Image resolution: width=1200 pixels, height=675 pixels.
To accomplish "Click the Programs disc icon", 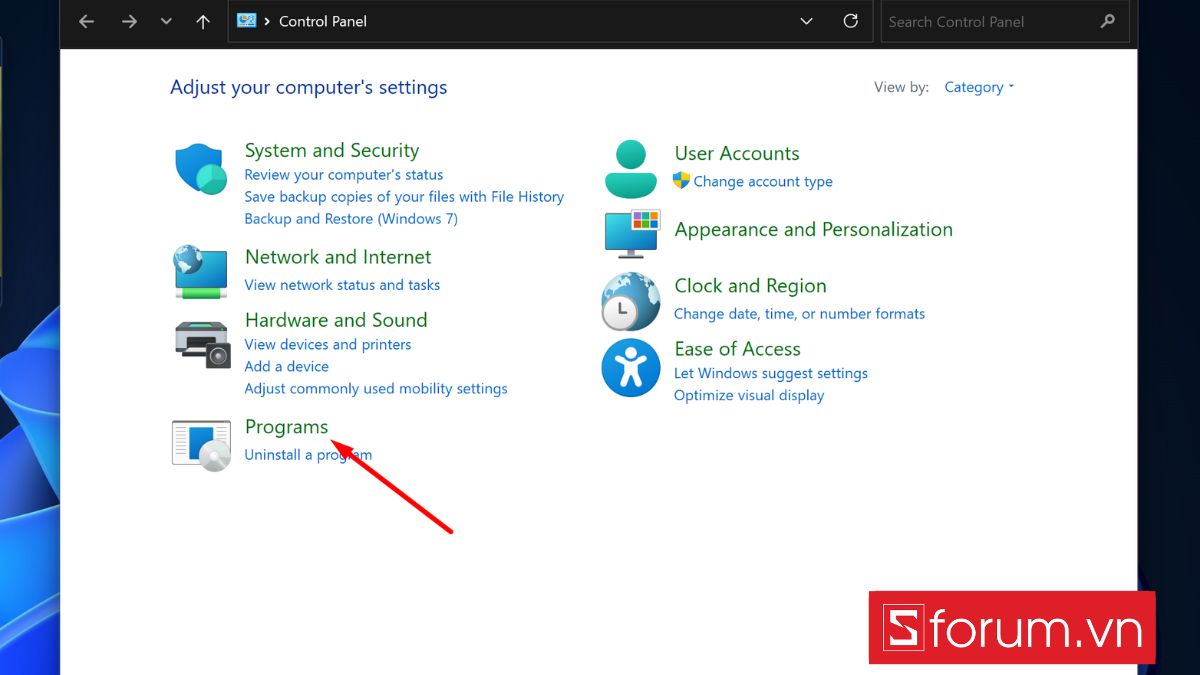I will (201, 445).
